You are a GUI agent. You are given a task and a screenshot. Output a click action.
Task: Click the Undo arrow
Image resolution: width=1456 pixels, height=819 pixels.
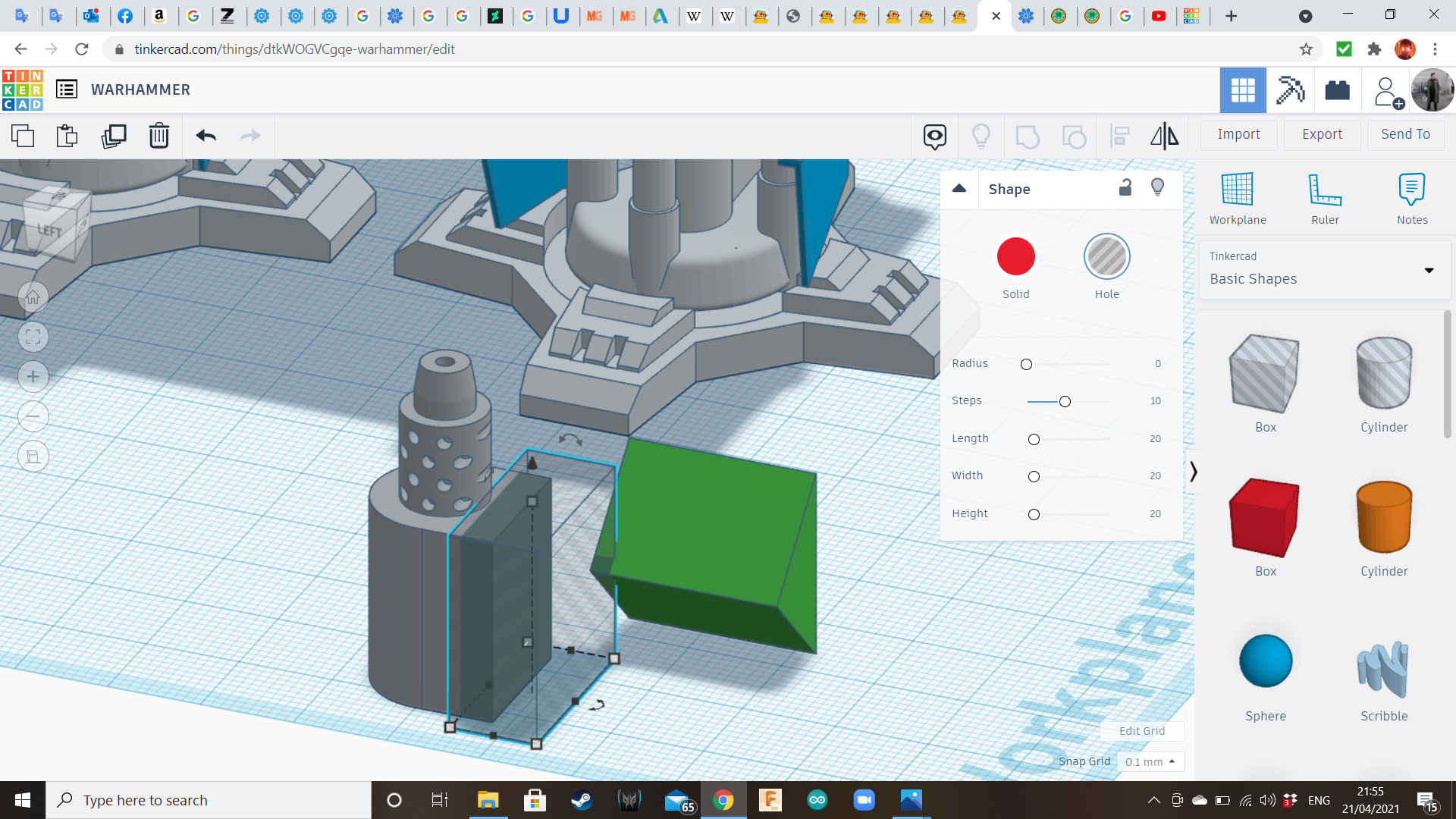click(x=206, y=136)
